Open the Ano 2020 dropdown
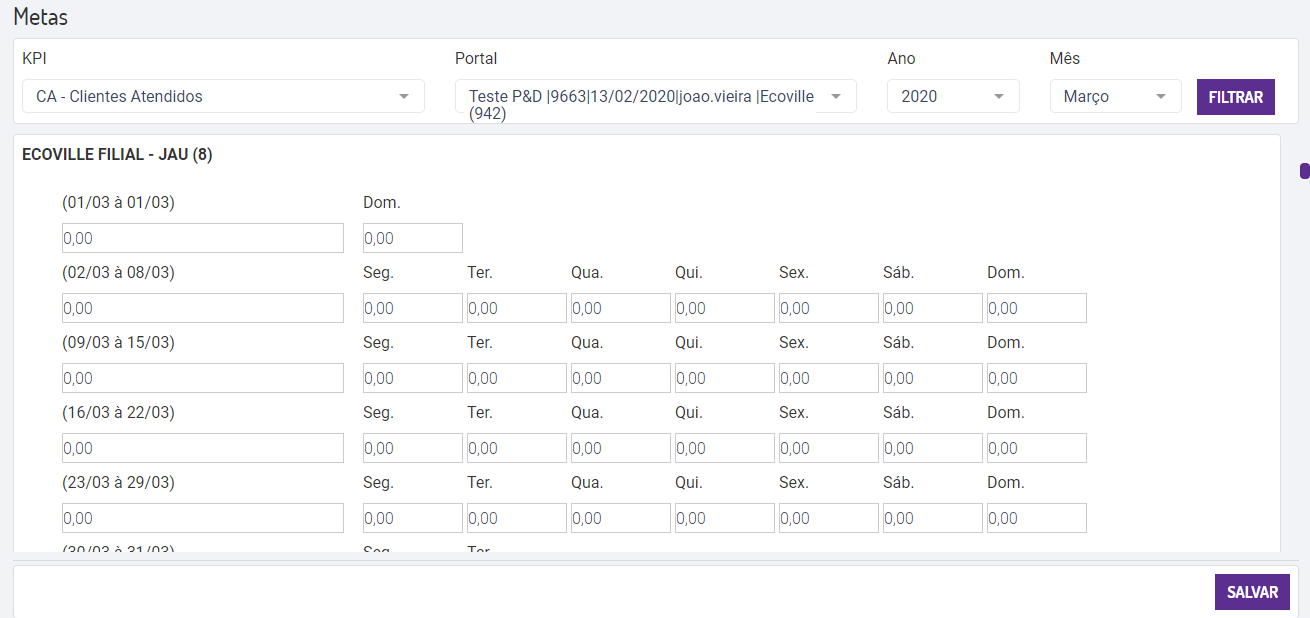 [952, 97]
